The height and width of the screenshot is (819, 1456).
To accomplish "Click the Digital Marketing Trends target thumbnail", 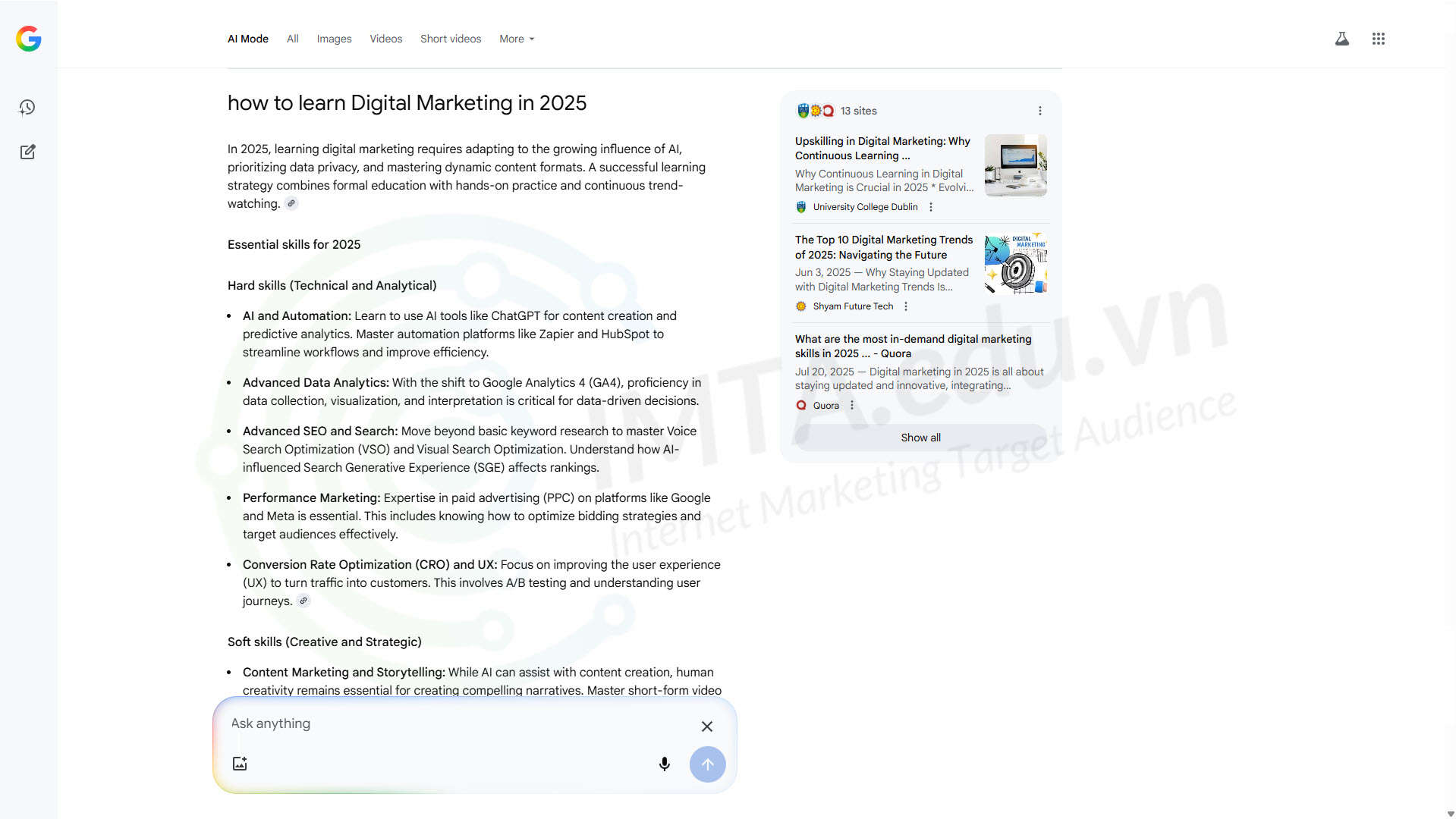I will click(x=1016, y=263).
